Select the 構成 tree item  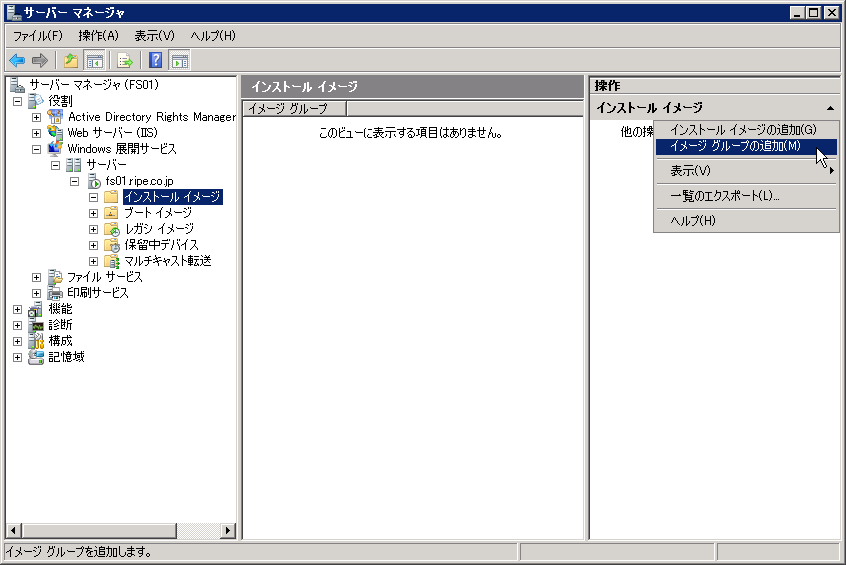pos(60,341)
